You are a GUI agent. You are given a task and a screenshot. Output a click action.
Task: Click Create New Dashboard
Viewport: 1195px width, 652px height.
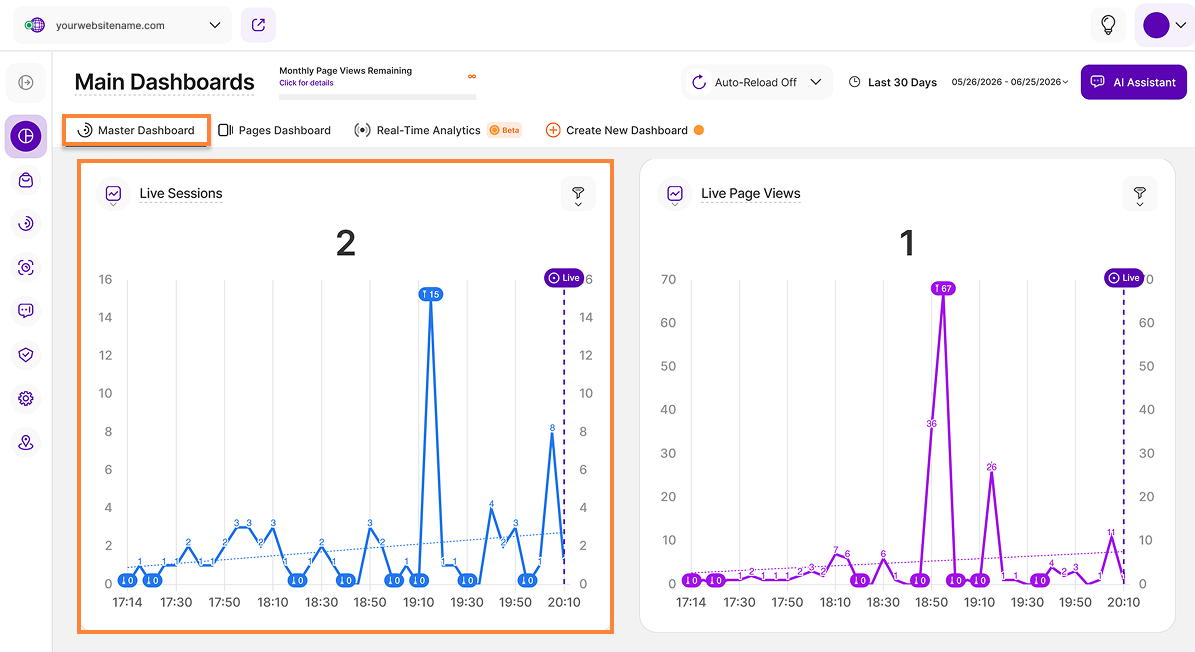617,130
